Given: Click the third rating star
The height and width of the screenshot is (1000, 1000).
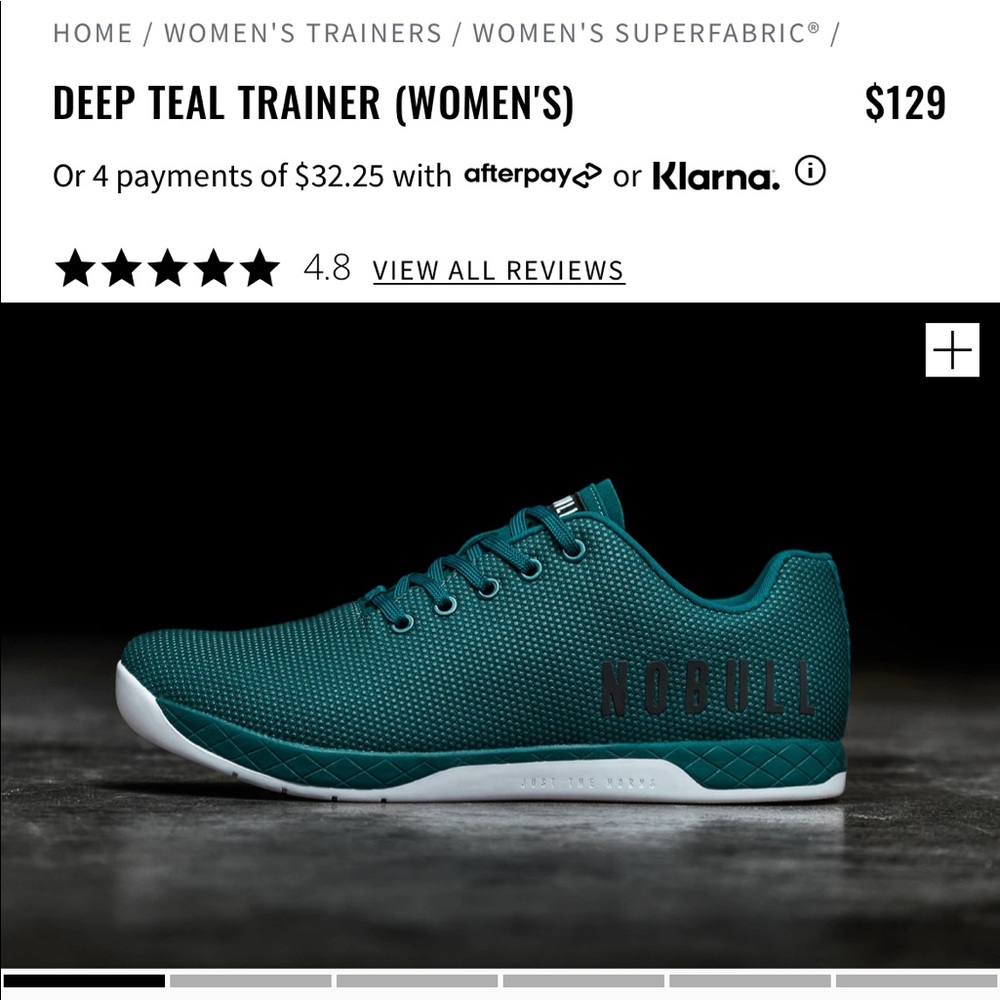Looking at the screenshot, I should coord(167,268).
